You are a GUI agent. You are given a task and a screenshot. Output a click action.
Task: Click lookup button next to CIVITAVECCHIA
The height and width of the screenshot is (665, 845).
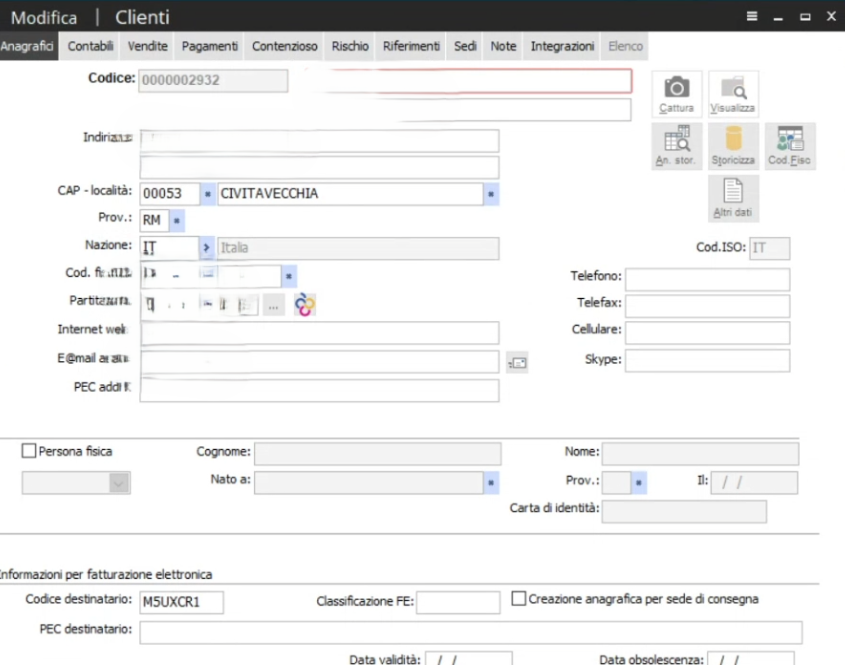[491, 194]
